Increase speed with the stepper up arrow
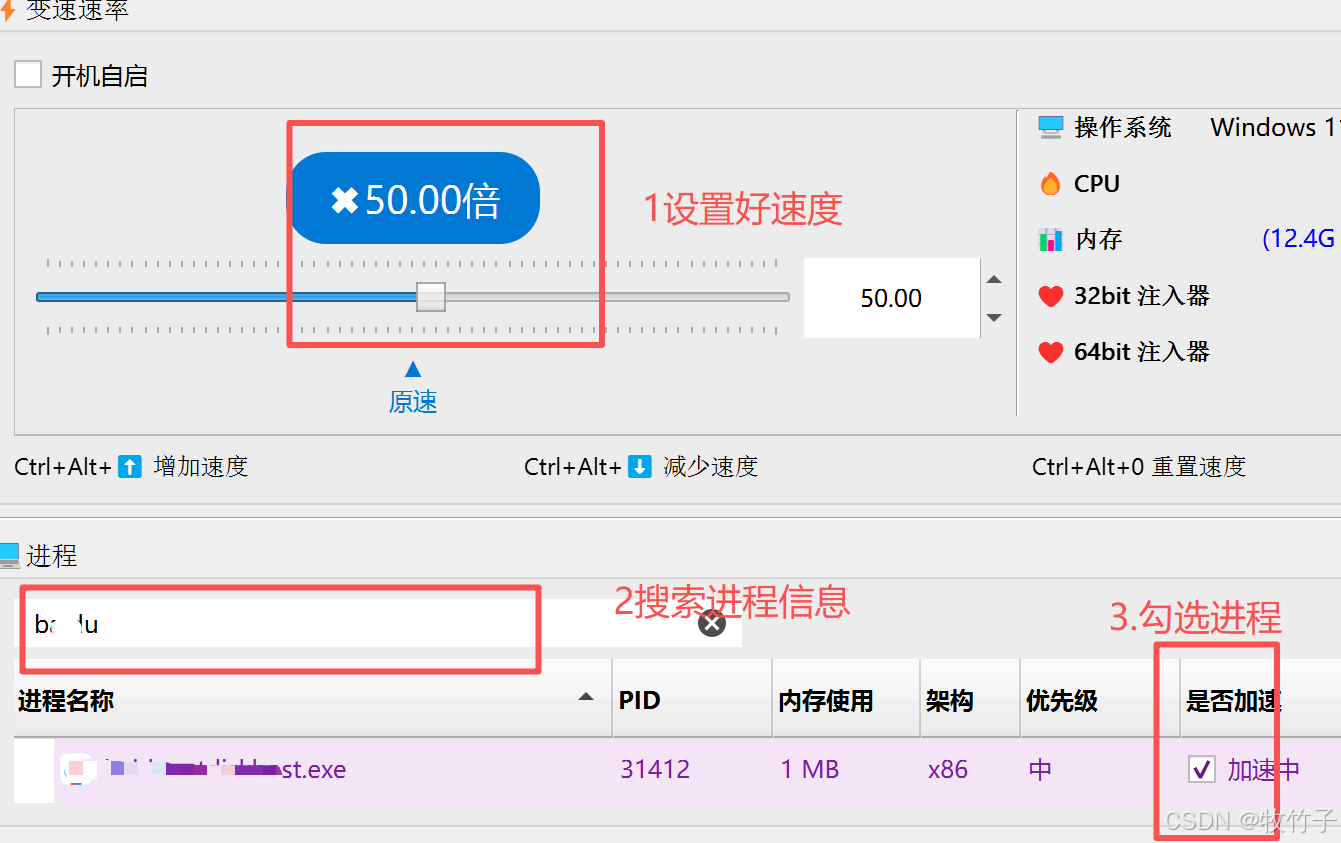 [x=994, y=279]
